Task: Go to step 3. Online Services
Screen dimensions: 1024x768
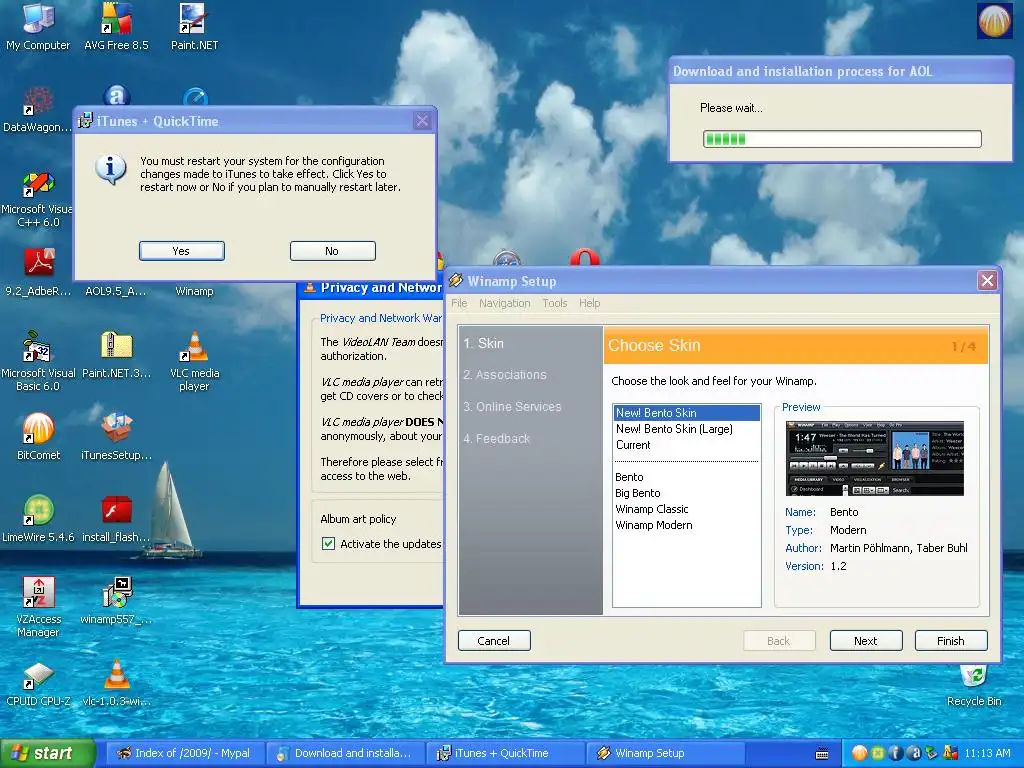Action: point(512,407)
